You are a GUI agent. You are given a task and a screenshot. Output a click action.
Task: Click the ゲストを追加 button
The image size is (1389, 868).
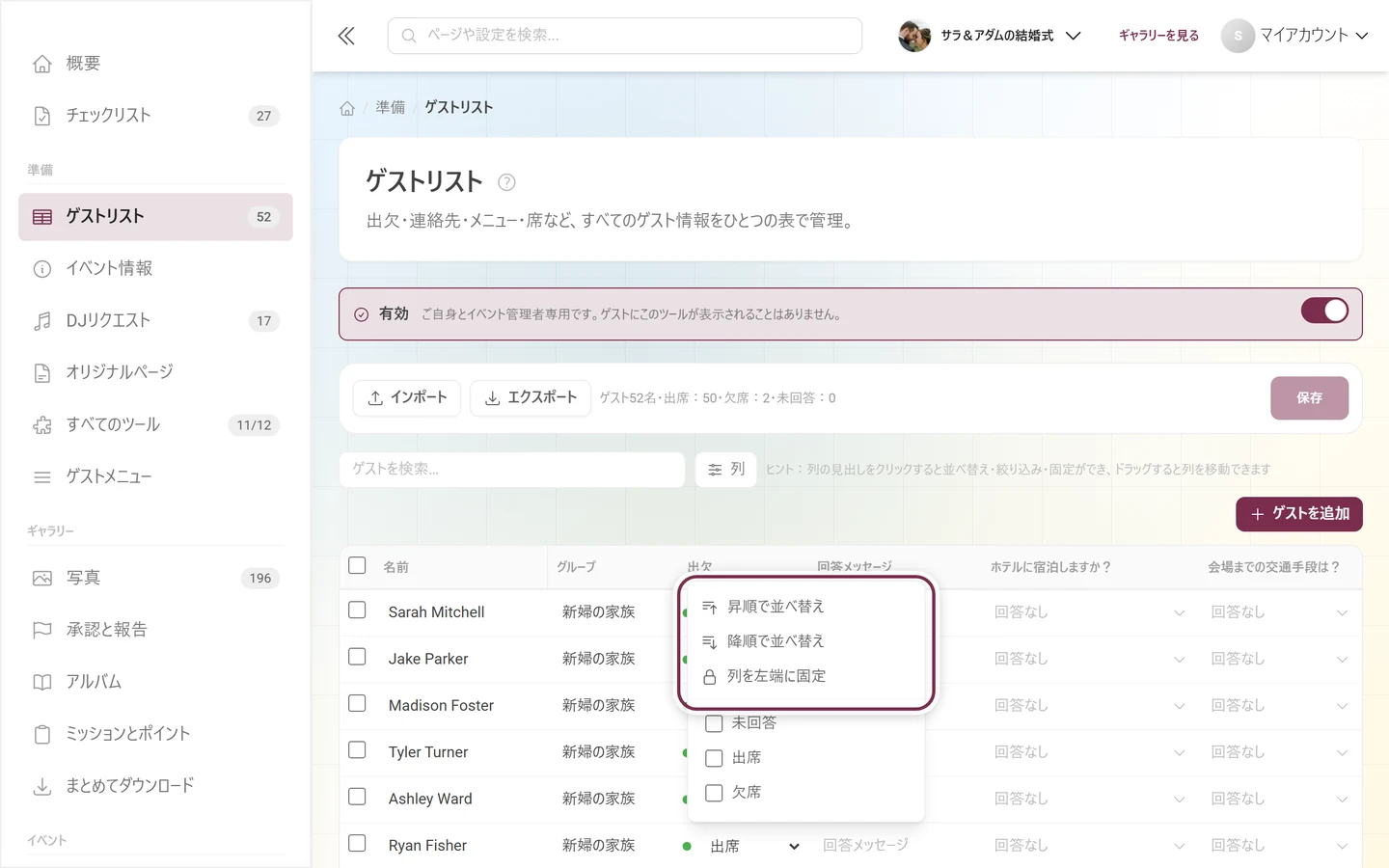tap(1299, 514)
